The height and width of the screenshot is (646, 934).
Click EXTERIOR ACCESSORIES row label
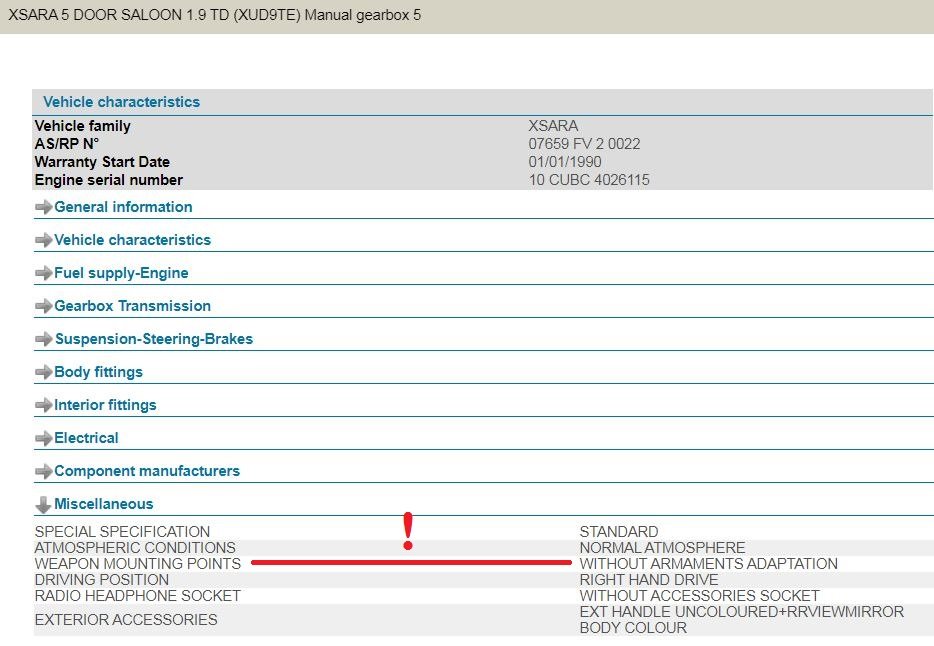click(x=126, y=620)
